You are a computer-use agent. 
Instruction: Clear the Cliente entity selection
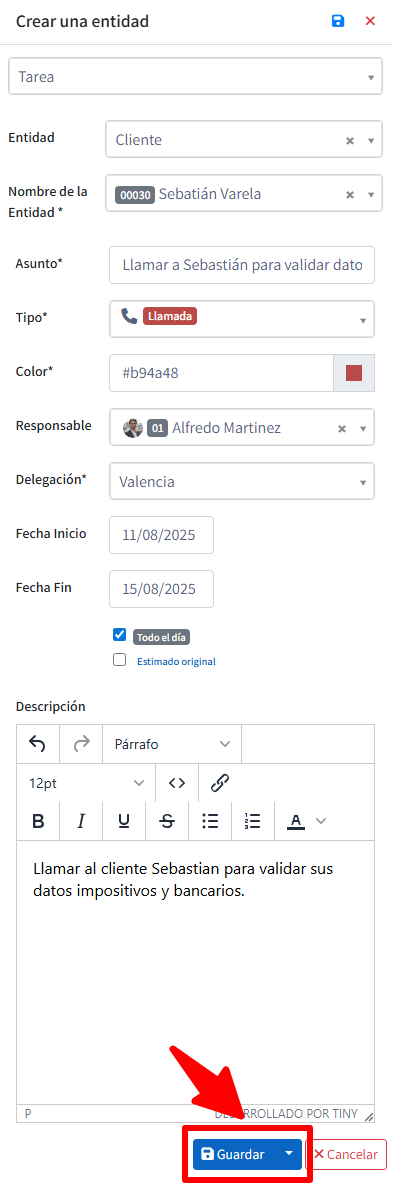(350, 140)
